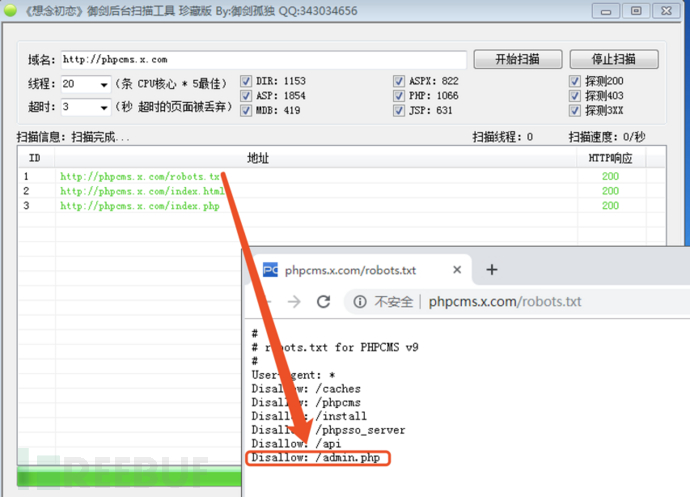Image resolution: width=690 pixels, height=497 pixels.
Task: Click the 200 response for row 2
Action: pos(610,191)
